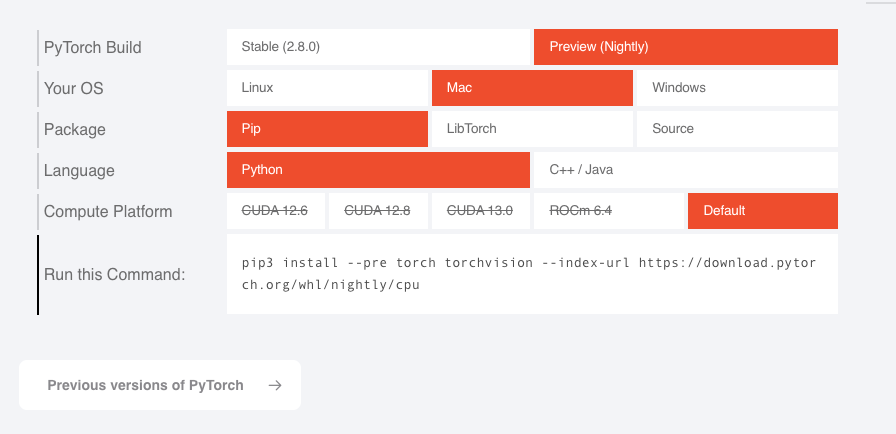This screenshot has height=434, width=896.
Task: Select Python as the language
Action: tap(378, 170)
